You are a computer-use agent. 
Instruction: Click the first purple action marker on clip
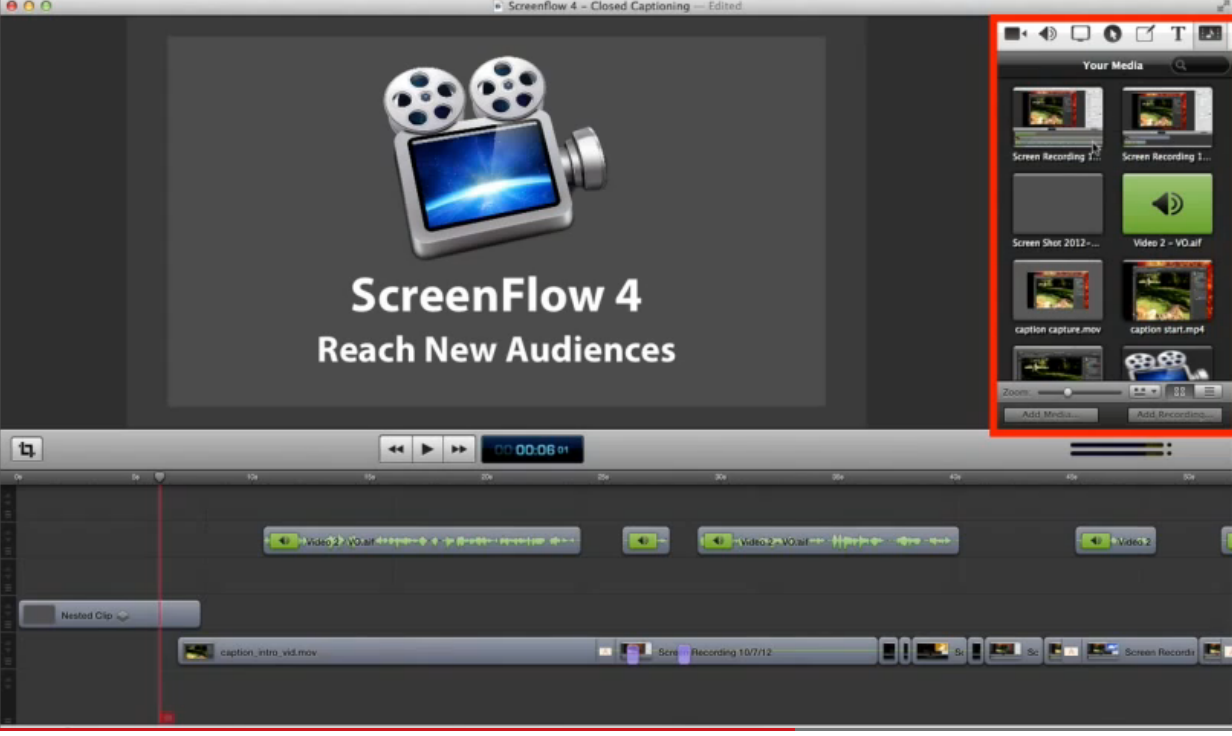[x=633, y=653]
